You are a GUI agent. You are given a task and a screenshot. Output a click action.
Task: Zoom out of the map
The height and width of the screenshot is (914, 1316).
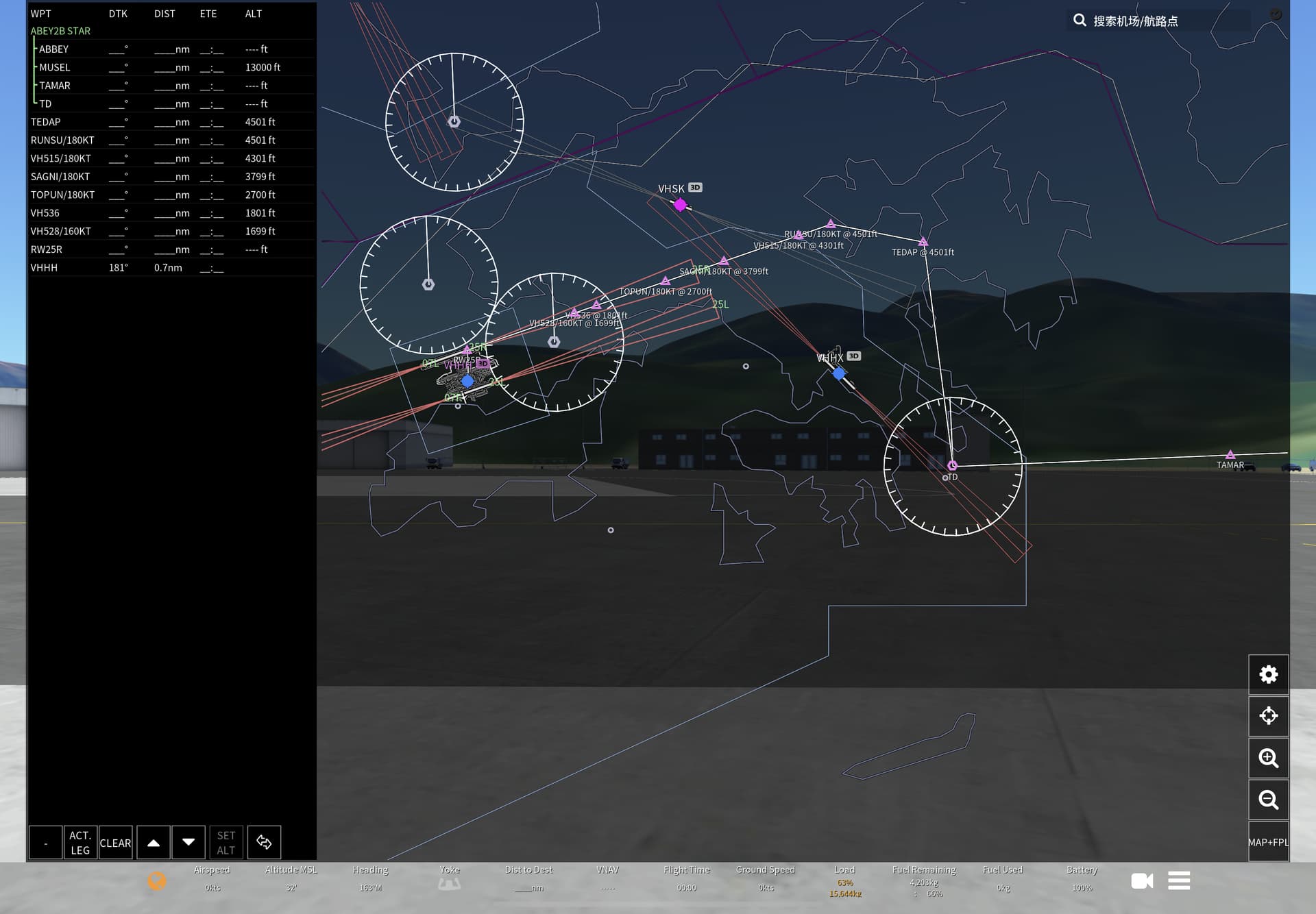pos(1268,800)
